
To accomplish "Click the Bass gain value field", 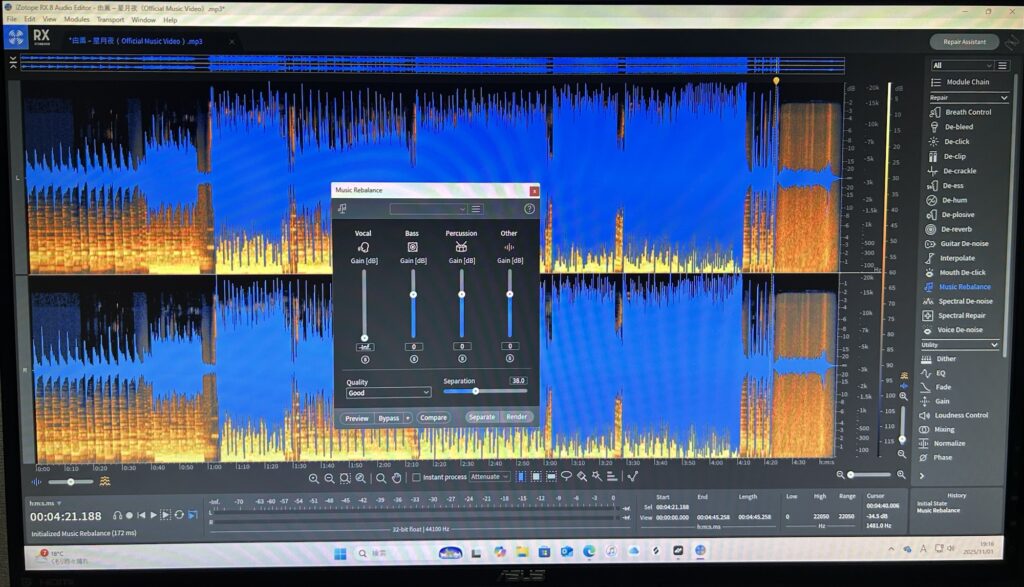I will (x=412, y=346).
